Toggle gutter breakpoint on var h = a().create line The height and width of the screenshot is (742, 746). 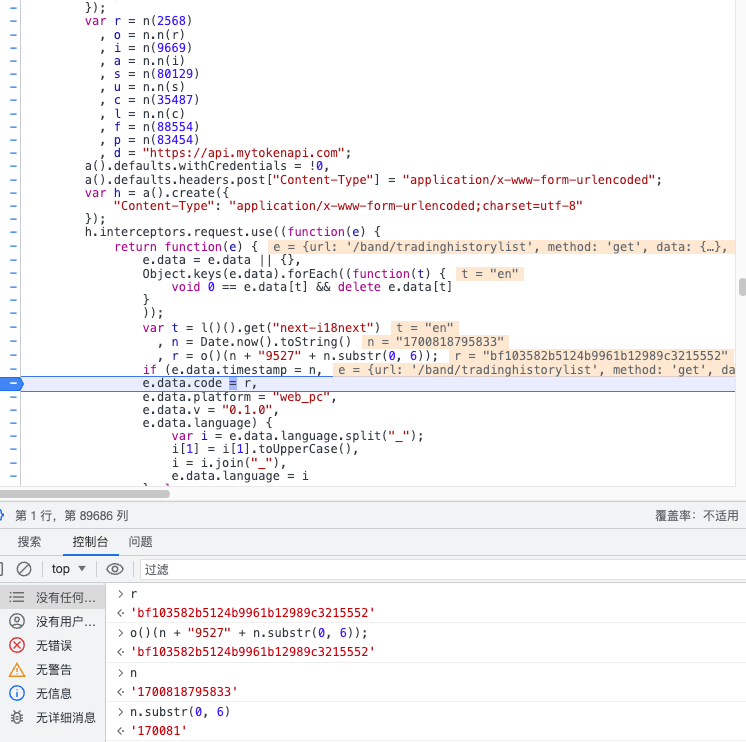[x=12, y=193]
